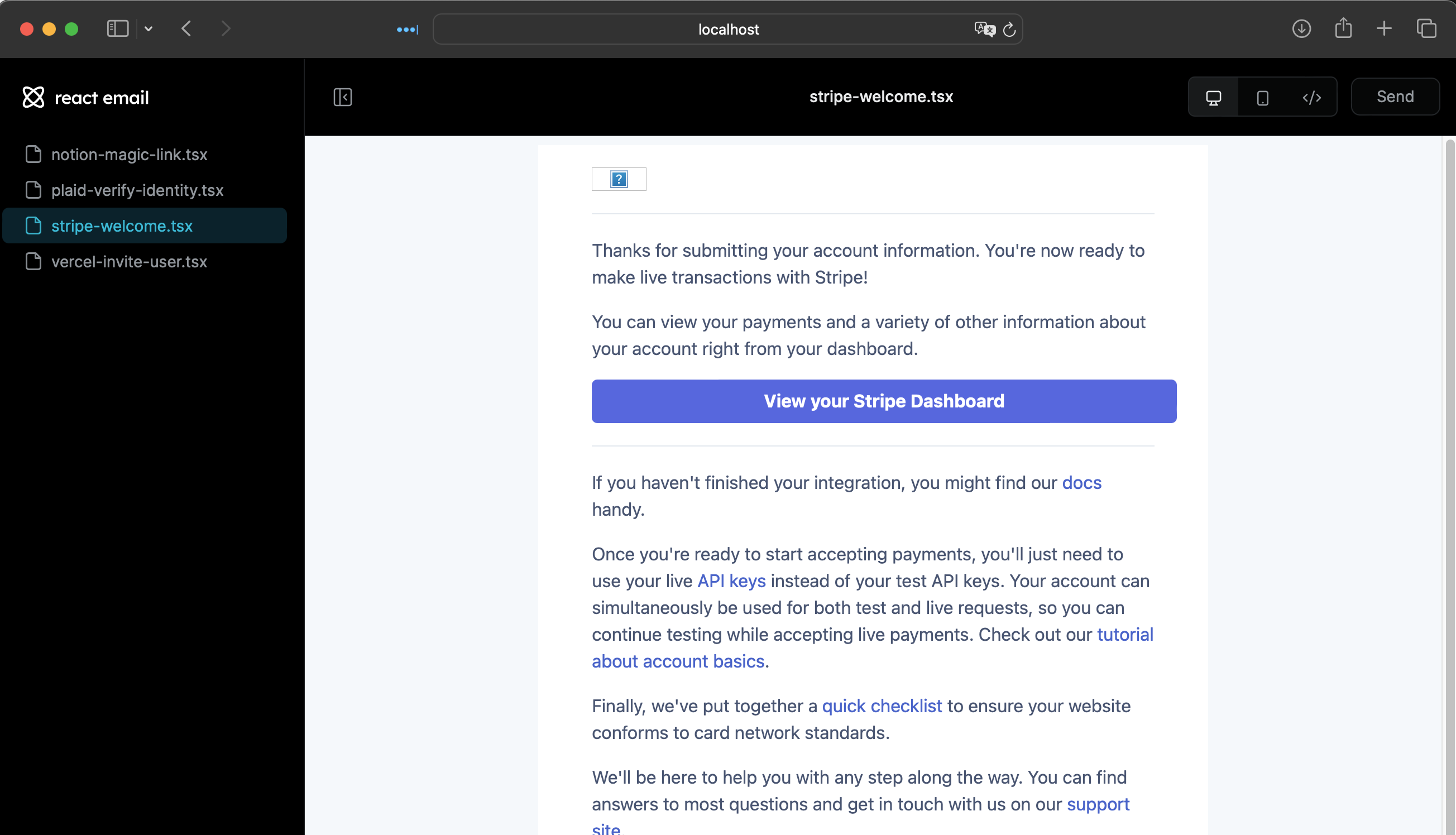Click the react email logo icon

(33, 97)
